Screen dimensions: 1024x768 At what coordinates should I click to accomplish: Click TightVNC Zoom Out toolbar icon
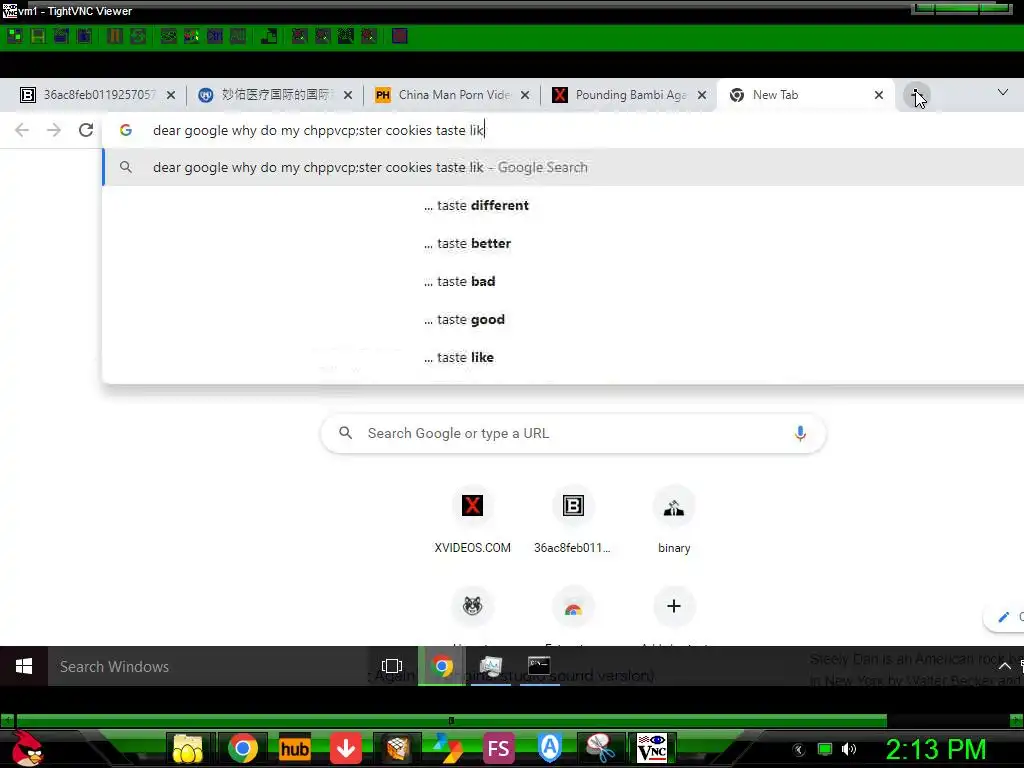click(323, 36)
